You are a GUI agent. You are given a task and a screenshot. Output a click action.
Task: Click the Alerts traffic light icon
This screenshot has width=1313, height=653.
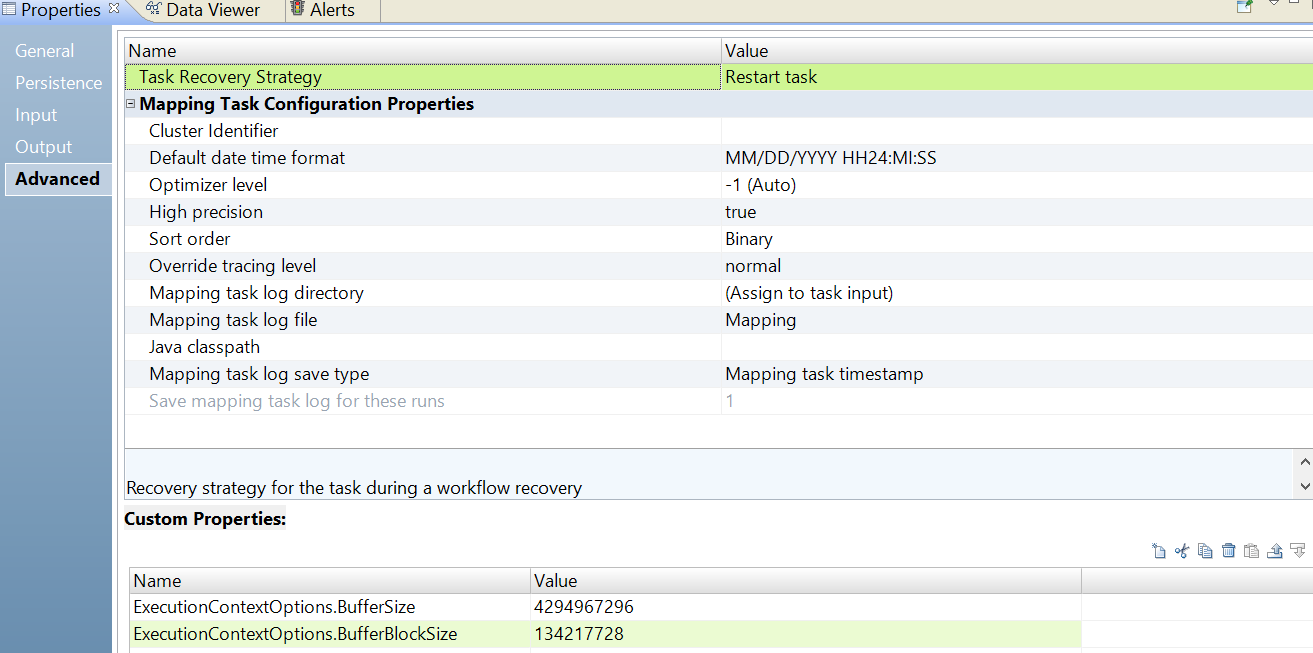point(298,9)
